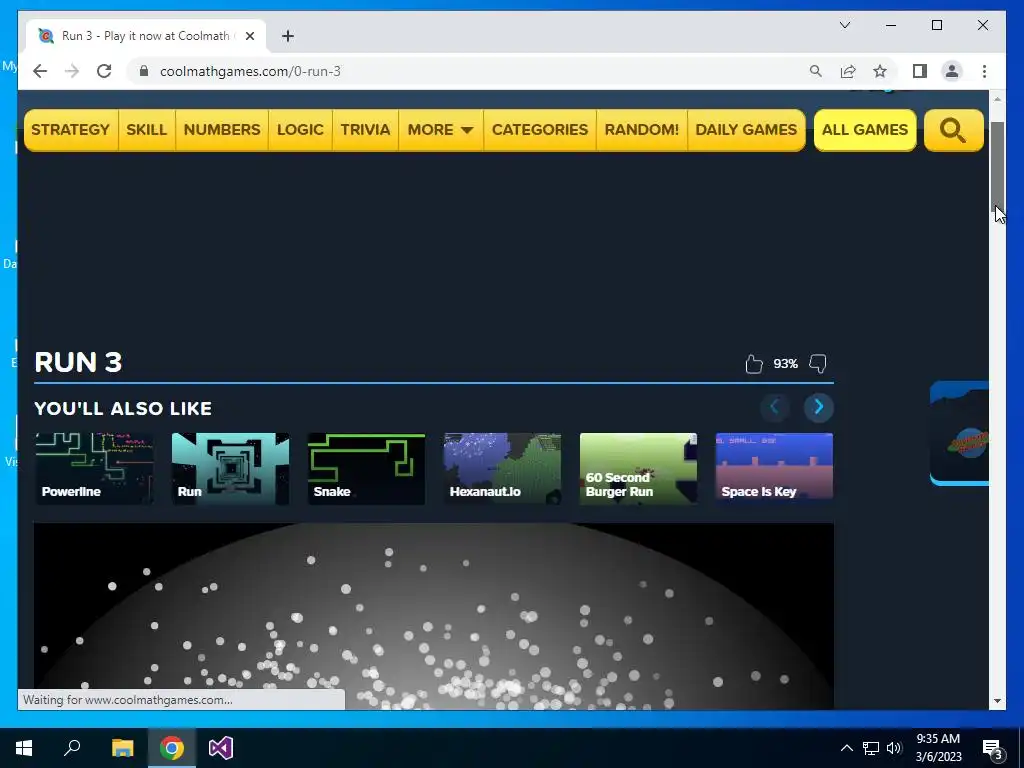
Task: Open the Skill games category
Action: pos(146,130)
